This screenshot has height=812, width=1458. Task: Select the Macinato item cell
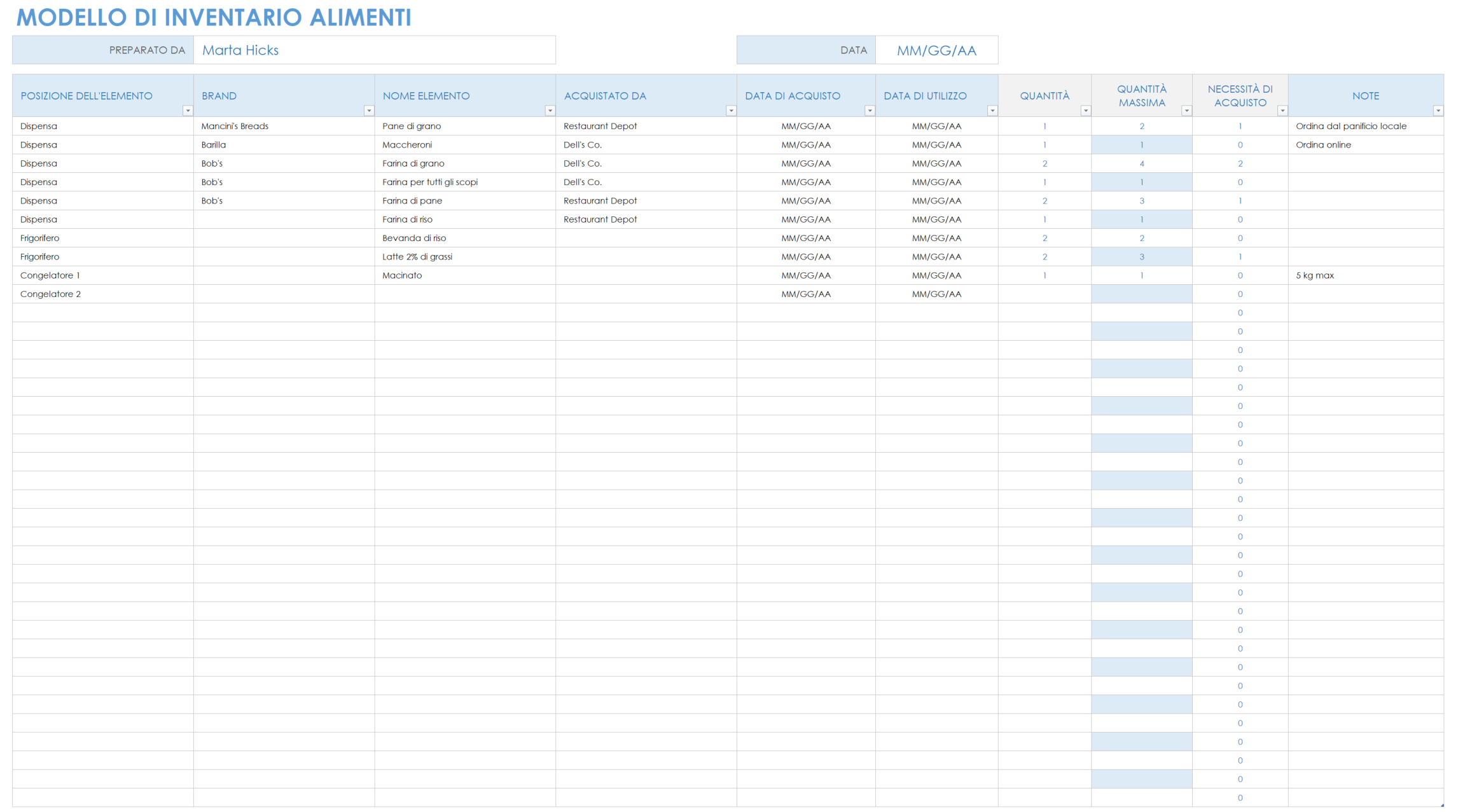(465, 275)
